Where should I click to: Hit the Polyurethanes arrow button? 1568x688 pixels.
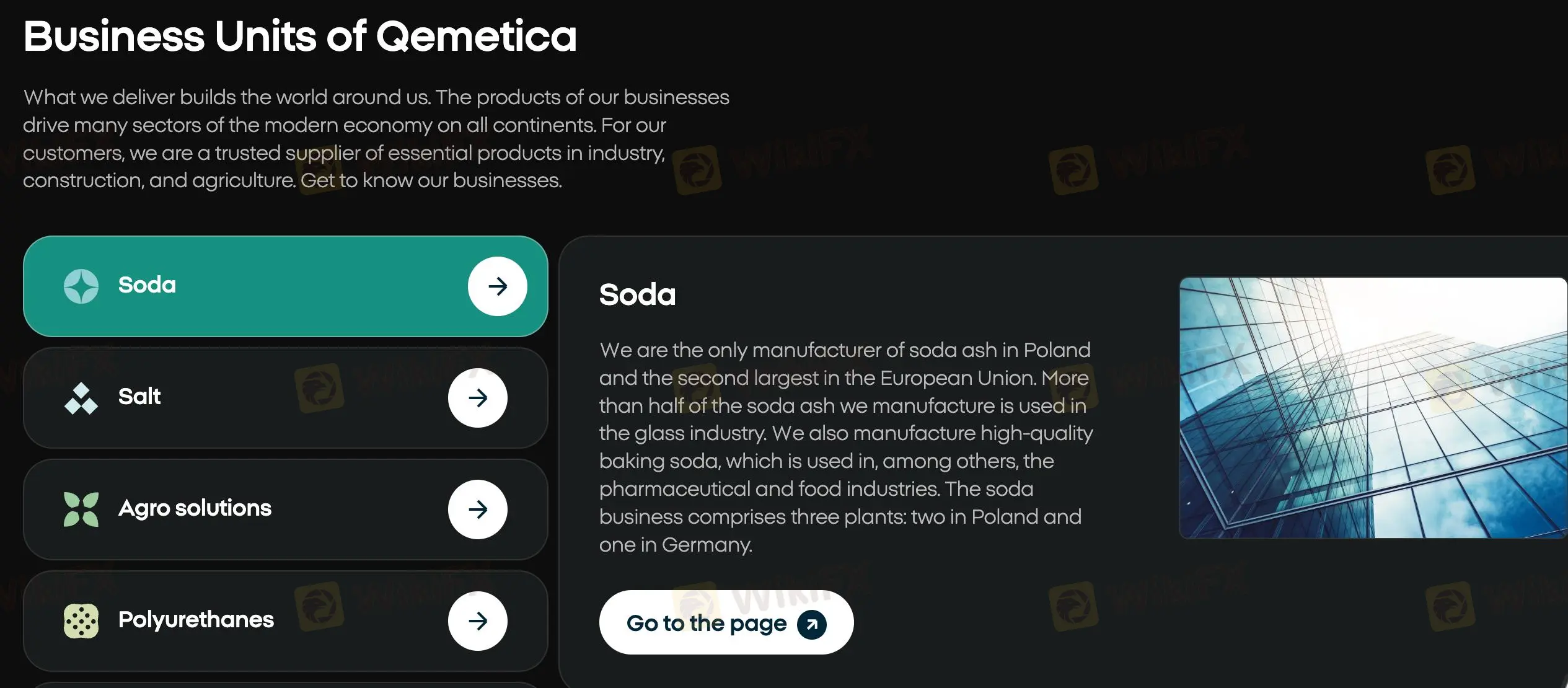478,621
